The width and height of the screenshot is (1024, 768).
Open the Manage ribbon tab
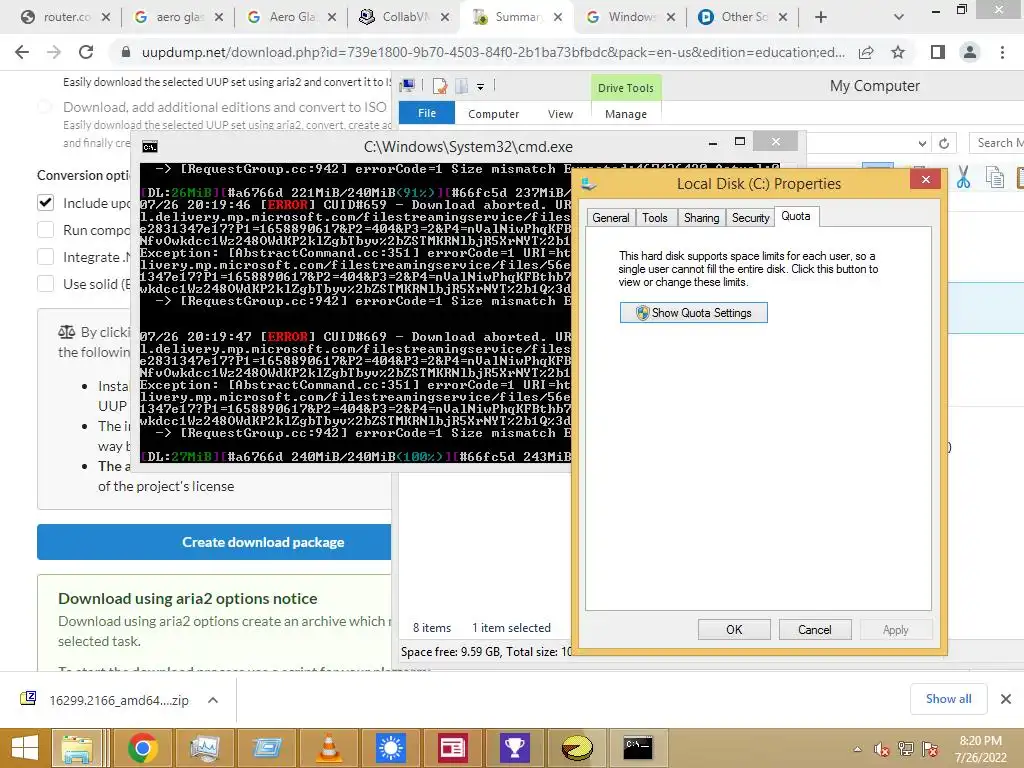[626, 114]
